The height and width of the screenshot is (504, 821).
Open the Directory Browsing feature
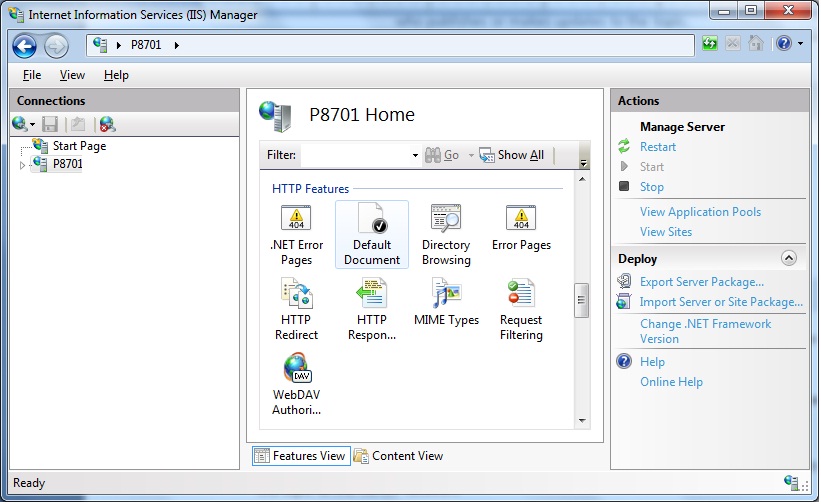(446, 234)
